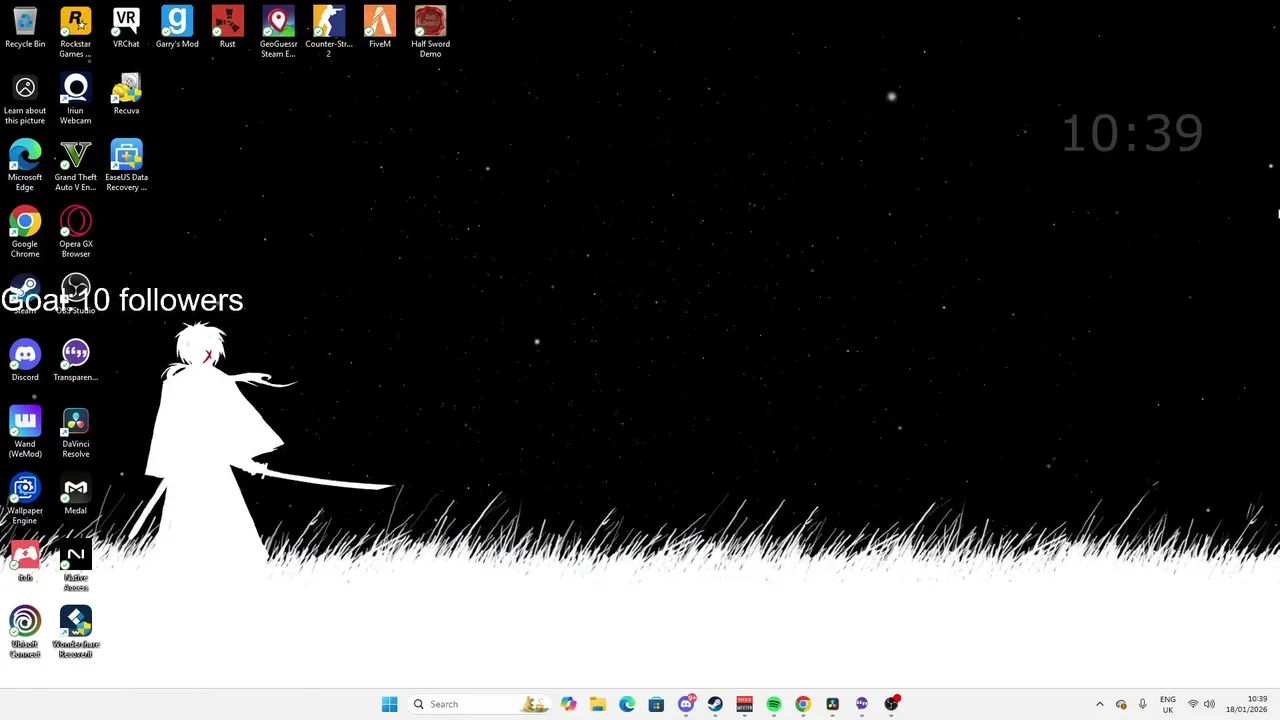Click the Microsoft Edge desktop shortcut
The height and width of the screenshot is (720, 1280).
point(25,165)
